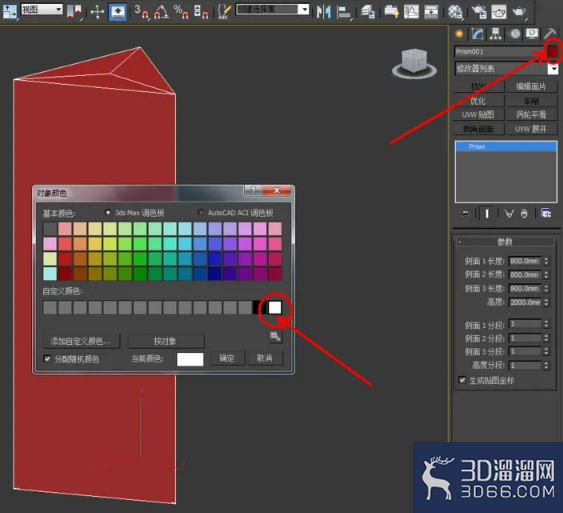Image resolution: width=563 pixels, height=513 pixels.
Task: Click the Select by Color icon
Action: 275,336
